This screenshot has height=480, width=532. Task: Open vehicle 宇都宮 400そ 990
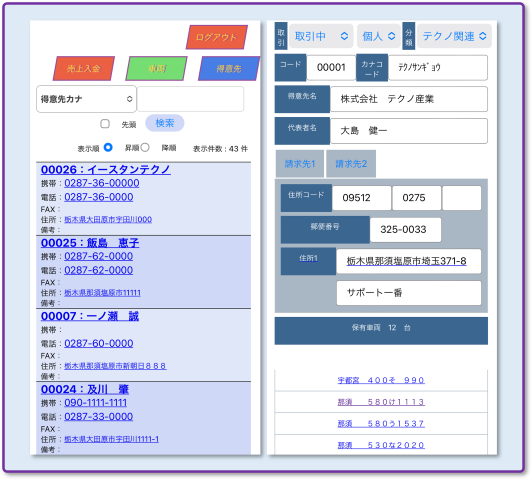point(381,380)
